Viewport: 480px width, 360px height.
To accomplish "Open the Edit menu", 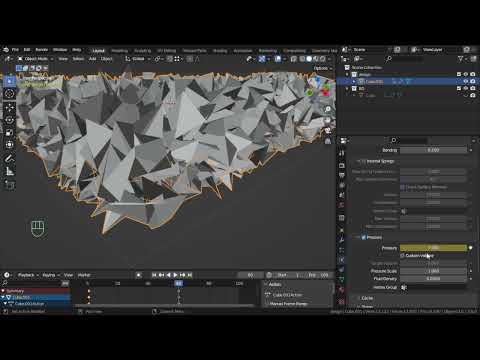I will click(27, 50).
